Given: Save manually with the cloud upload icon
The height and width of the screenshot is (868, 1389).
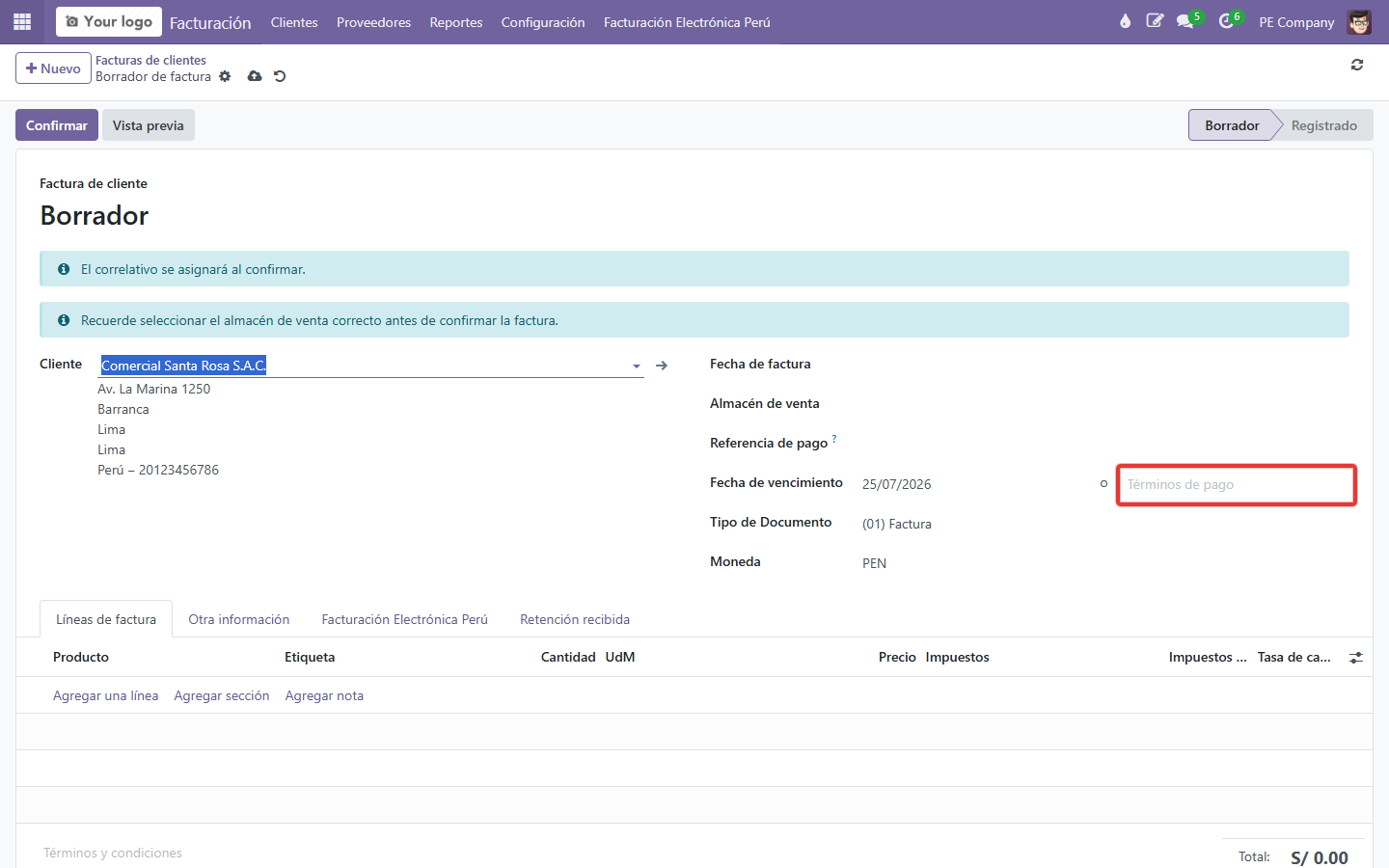Looking at the screenshot, I should [255, 76].
